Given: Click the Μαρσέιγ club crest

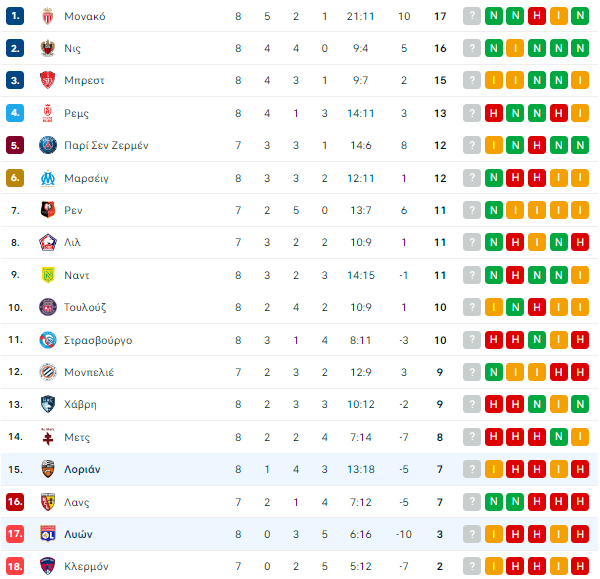Looking at the screenshot, I should [48, 178].
